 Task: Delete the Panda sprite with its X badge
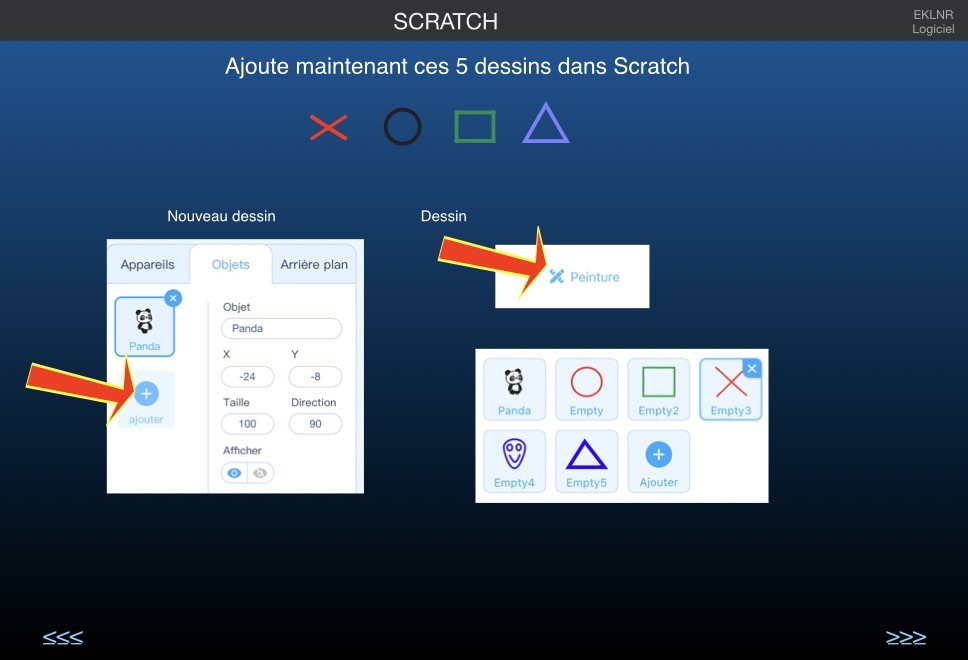pos(173,298)
